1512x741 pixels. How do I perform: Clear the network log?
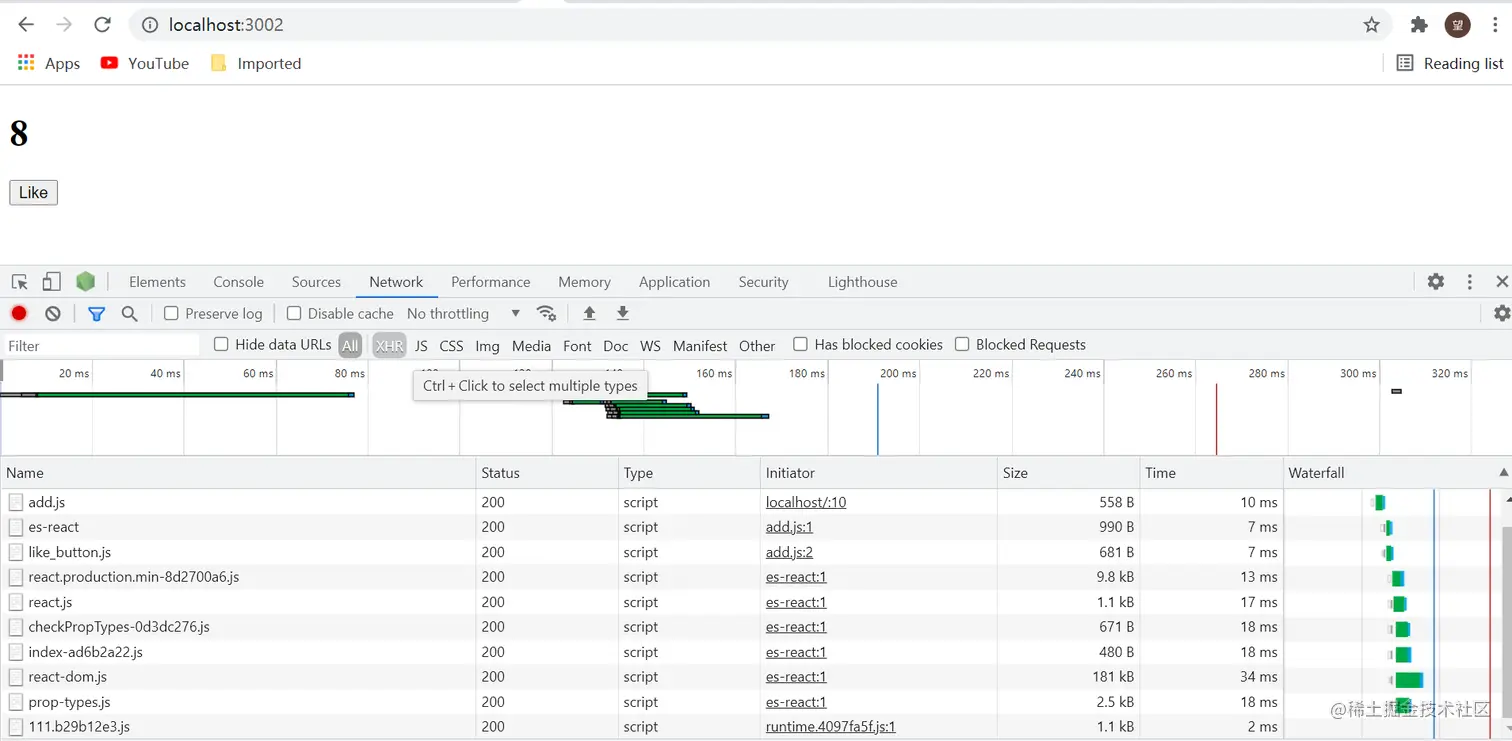53,313
